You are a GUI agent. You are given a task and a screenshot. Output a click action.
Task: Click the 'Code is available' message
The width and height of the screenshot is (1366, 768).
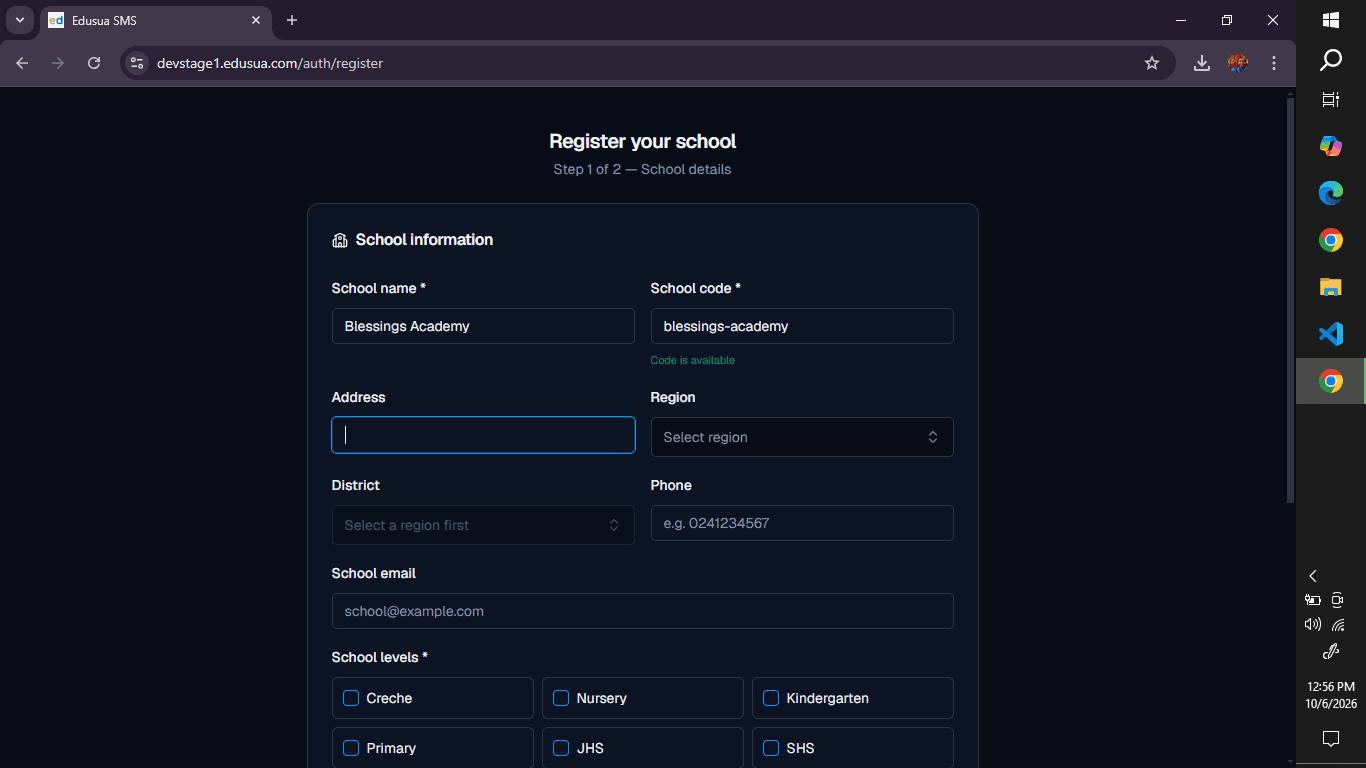point(693,360)
